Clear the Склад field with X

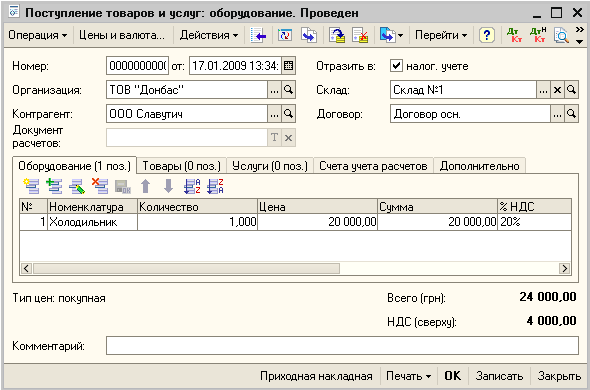(x=557, y=90)
